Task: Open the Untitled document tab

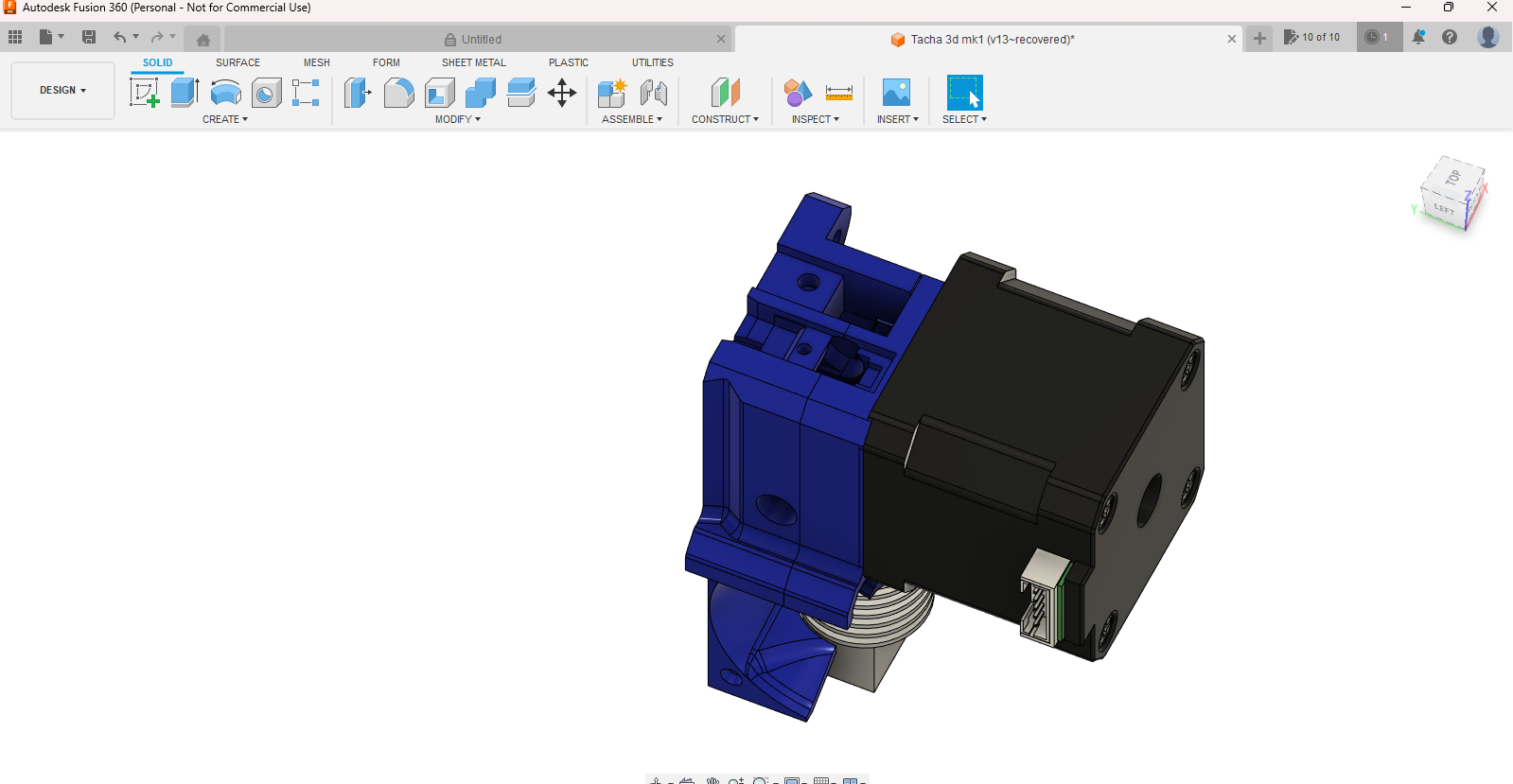Action: [x=481, y=40]
